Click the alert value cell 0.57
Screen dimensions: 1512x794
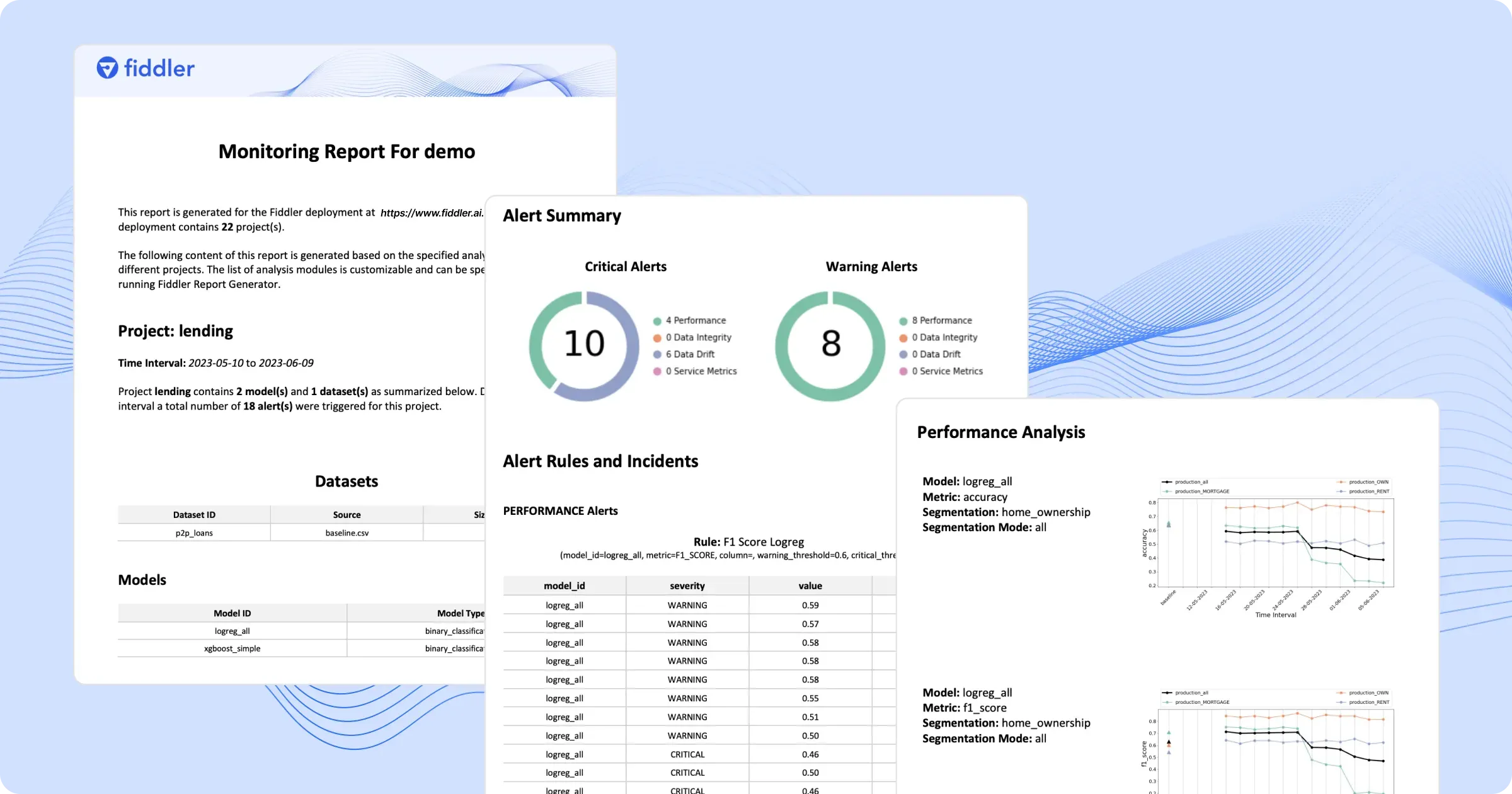[810, 624]
